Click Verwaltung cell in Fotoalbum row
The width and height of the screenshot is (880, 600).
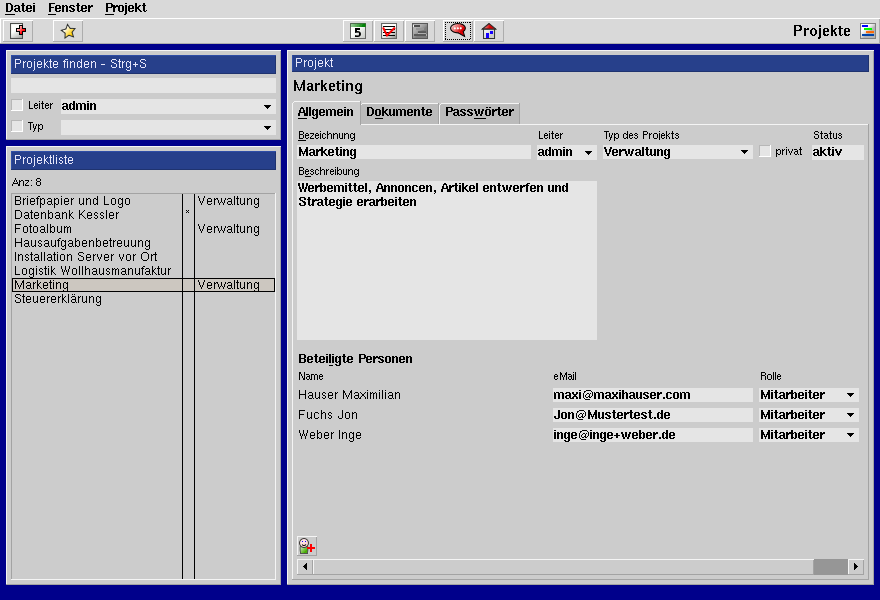click(228, 229)
